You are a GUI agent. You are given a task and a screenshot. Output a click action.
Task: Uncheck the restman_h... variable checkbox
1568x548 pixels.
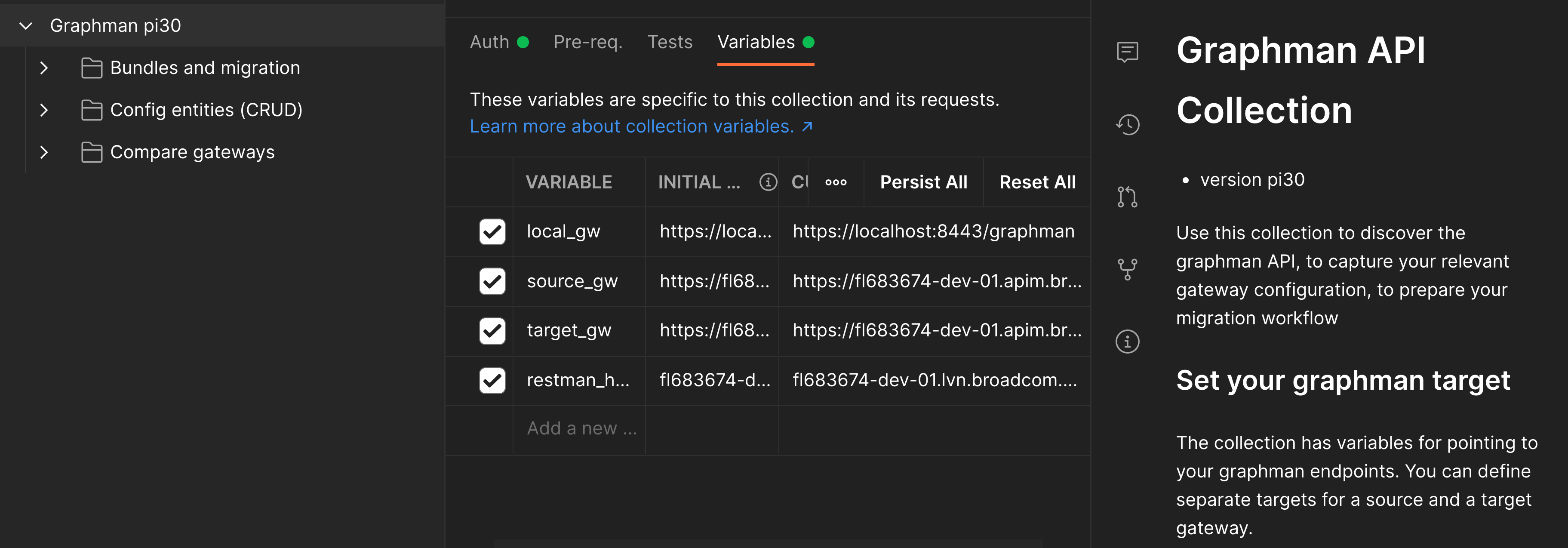click(x=491, y=380)
